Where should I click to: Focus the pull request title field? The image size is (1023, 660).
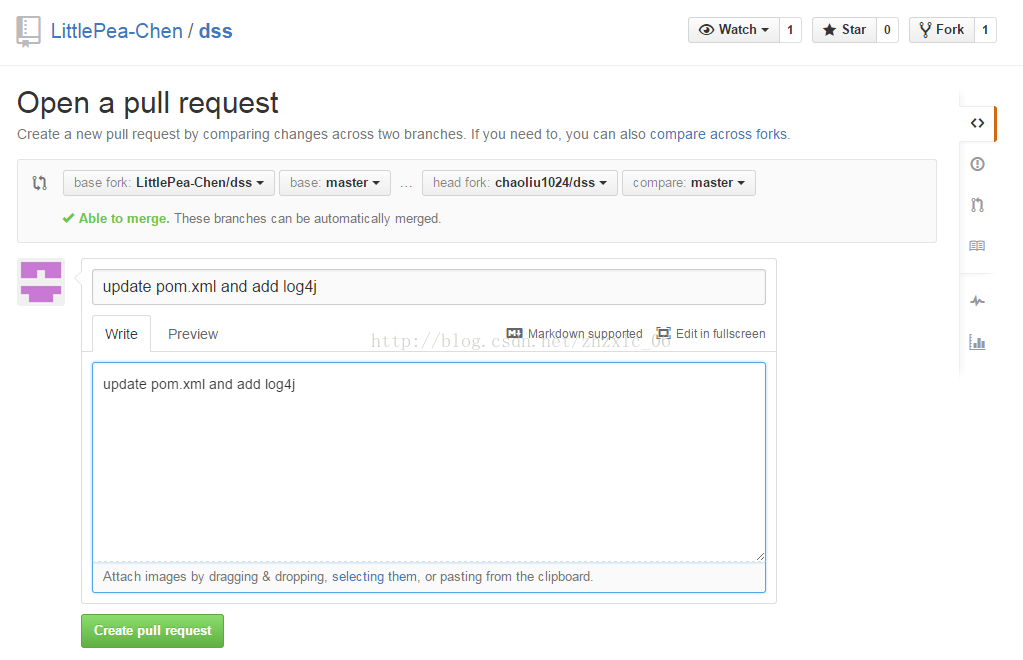click(x=429, y=287)
